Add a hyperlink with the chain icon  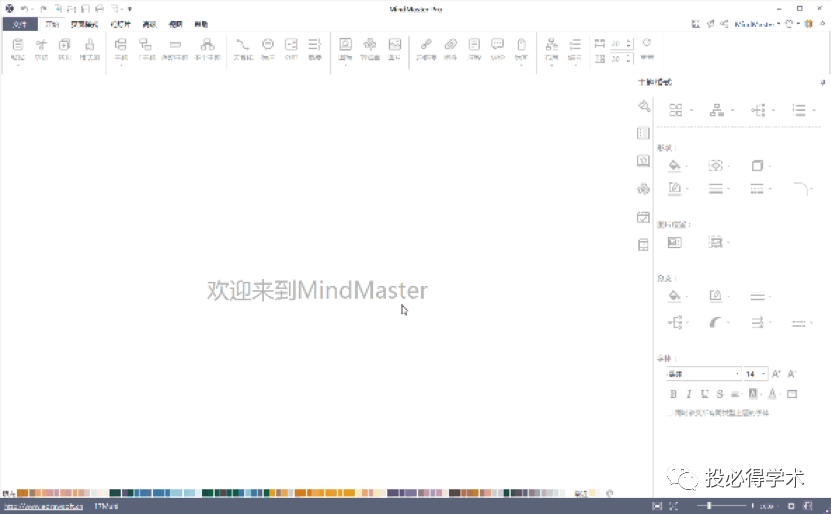click(426, 45)
